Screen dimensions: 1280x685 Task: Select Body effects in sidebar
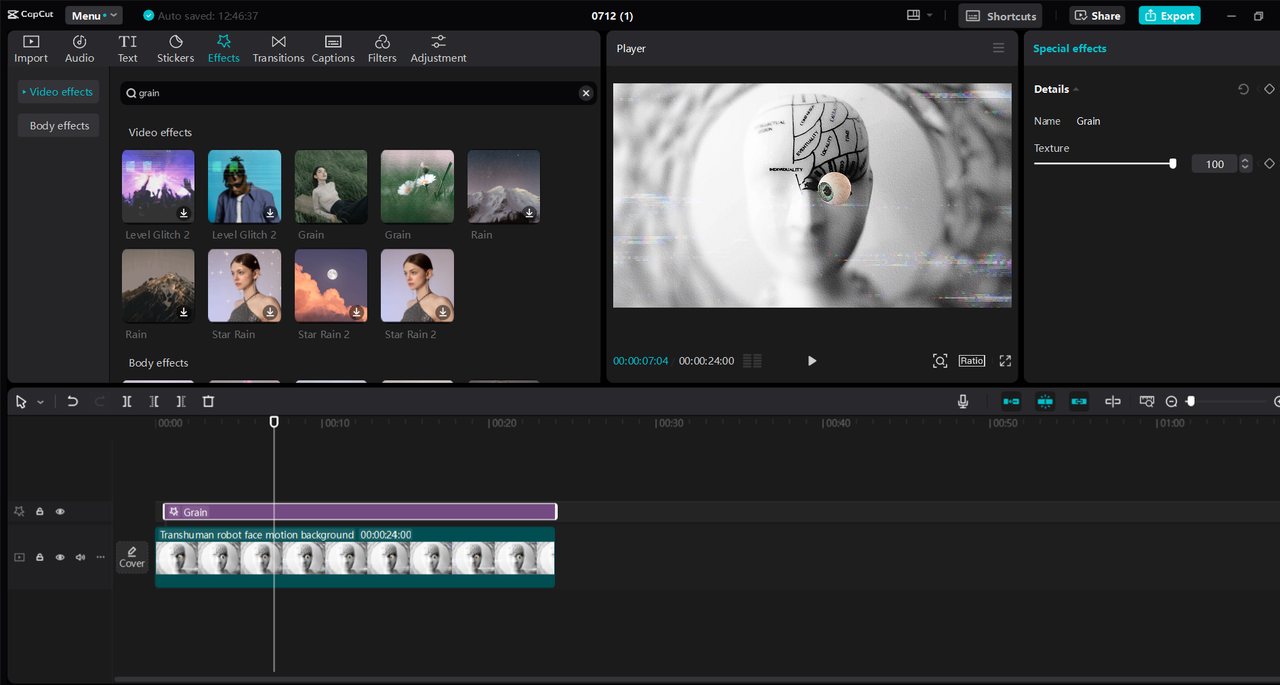(59, 126)
